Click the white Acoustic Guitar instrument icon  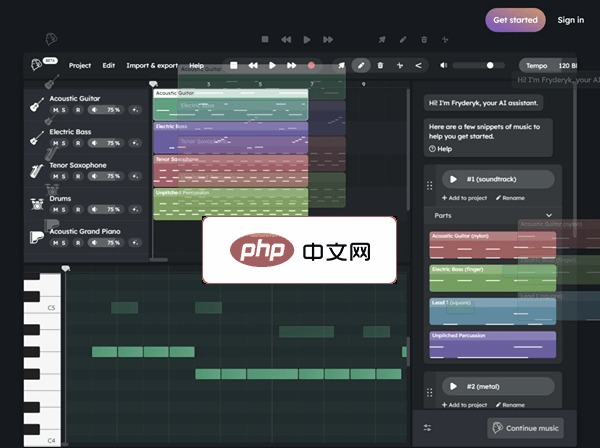(37, 104)
